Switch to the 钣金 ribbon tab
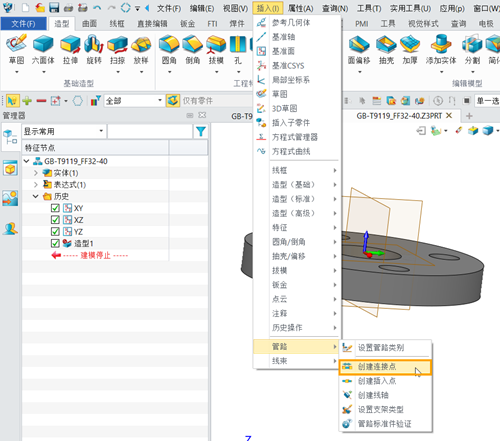The height and width of the screenshot is (441, 500). (x=187, y=24)
